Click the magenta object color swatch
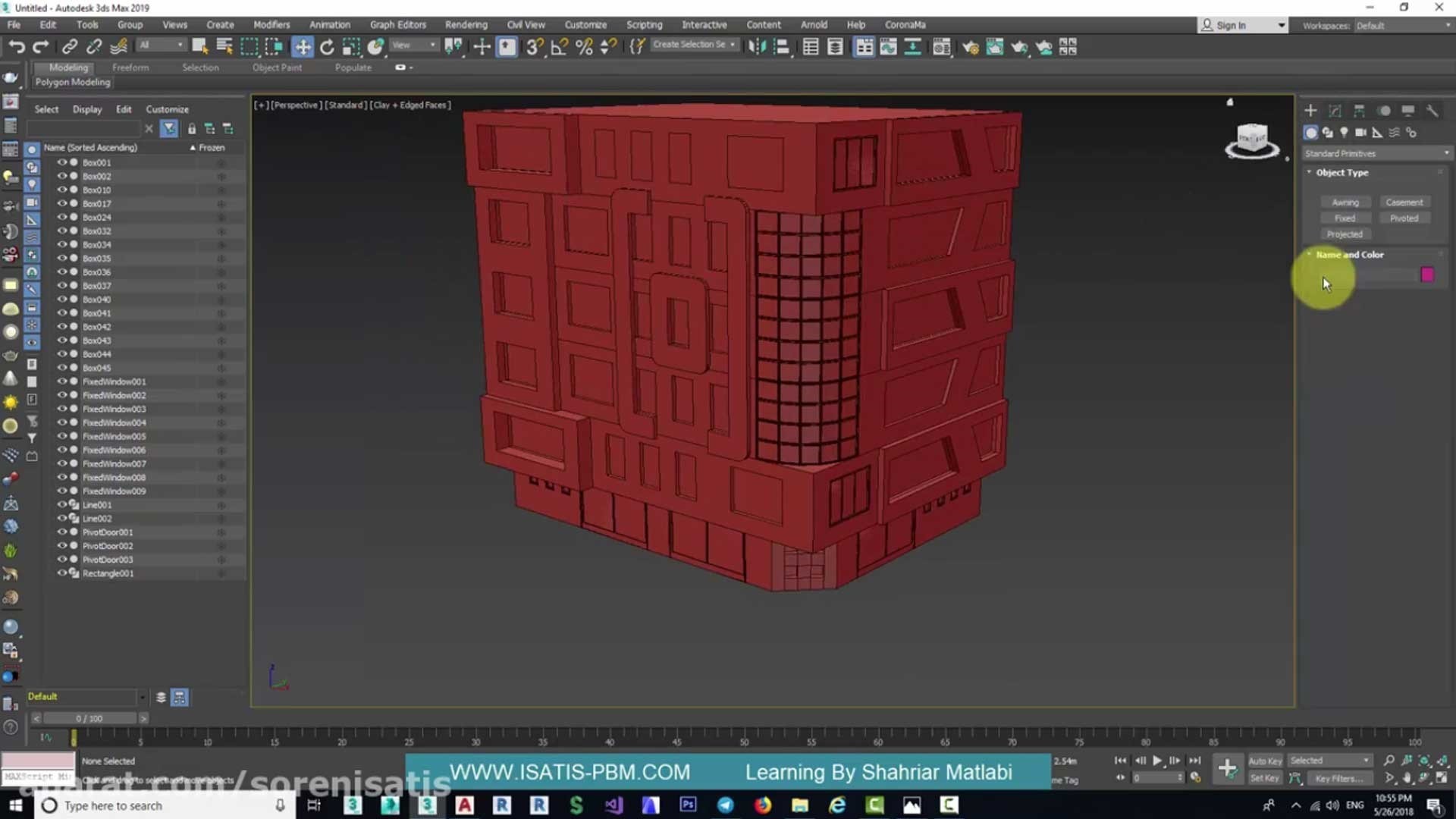The image size is (1456, 819). [x=1427, y=275]
